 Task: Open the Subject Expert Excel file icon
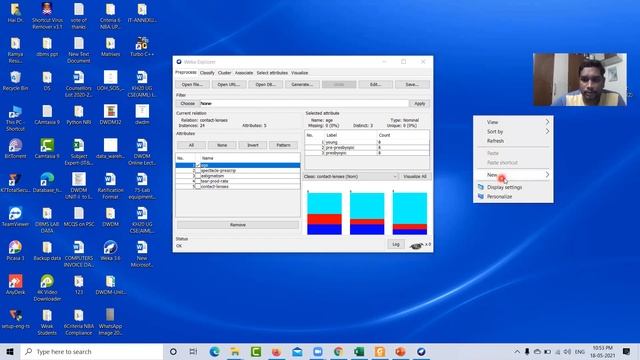(79, 152)
